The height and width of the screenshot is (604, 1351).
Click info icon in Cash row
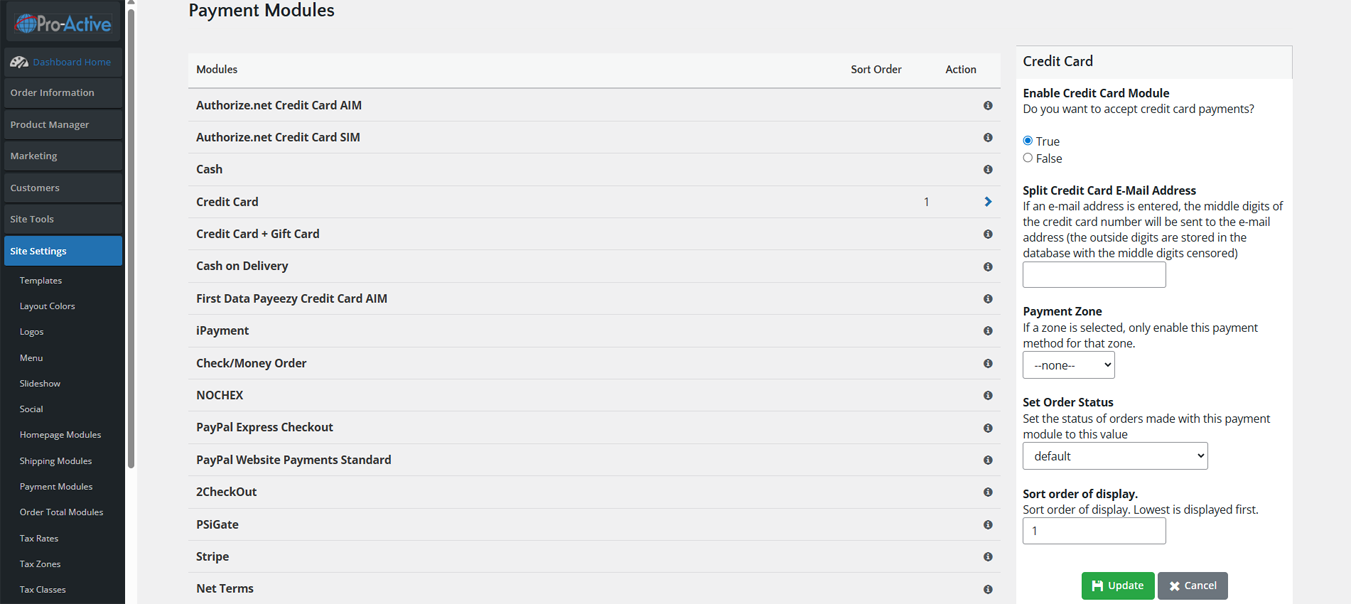click(x=988, y=170)
